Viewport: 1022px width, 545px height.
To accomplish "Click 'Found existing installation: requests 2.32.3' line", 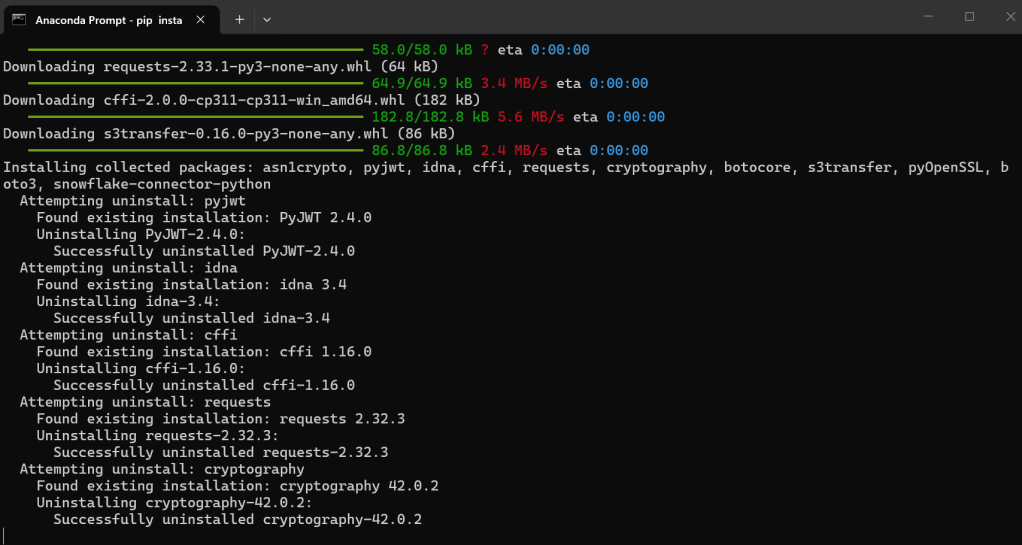I will tap(220, 418).
